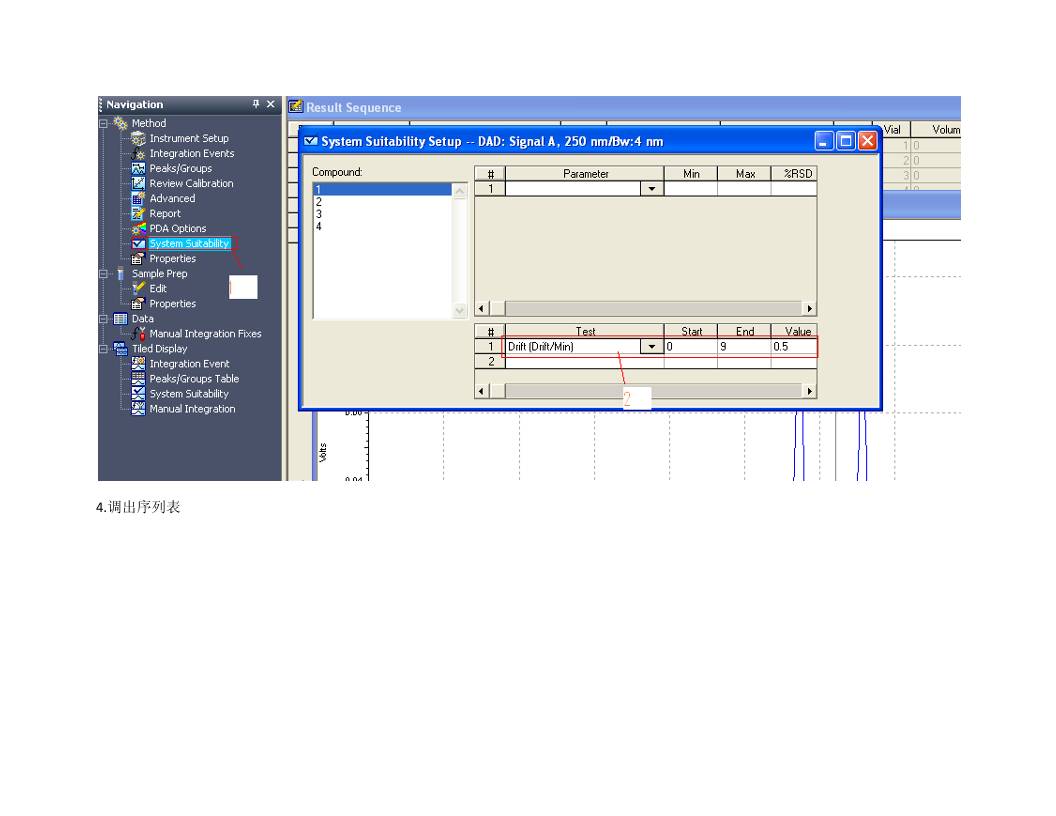The height and width of the screenshot is (816, 1056).
Task: Click the Sample Prep Edit pencil icon
Action: [138, 289]
